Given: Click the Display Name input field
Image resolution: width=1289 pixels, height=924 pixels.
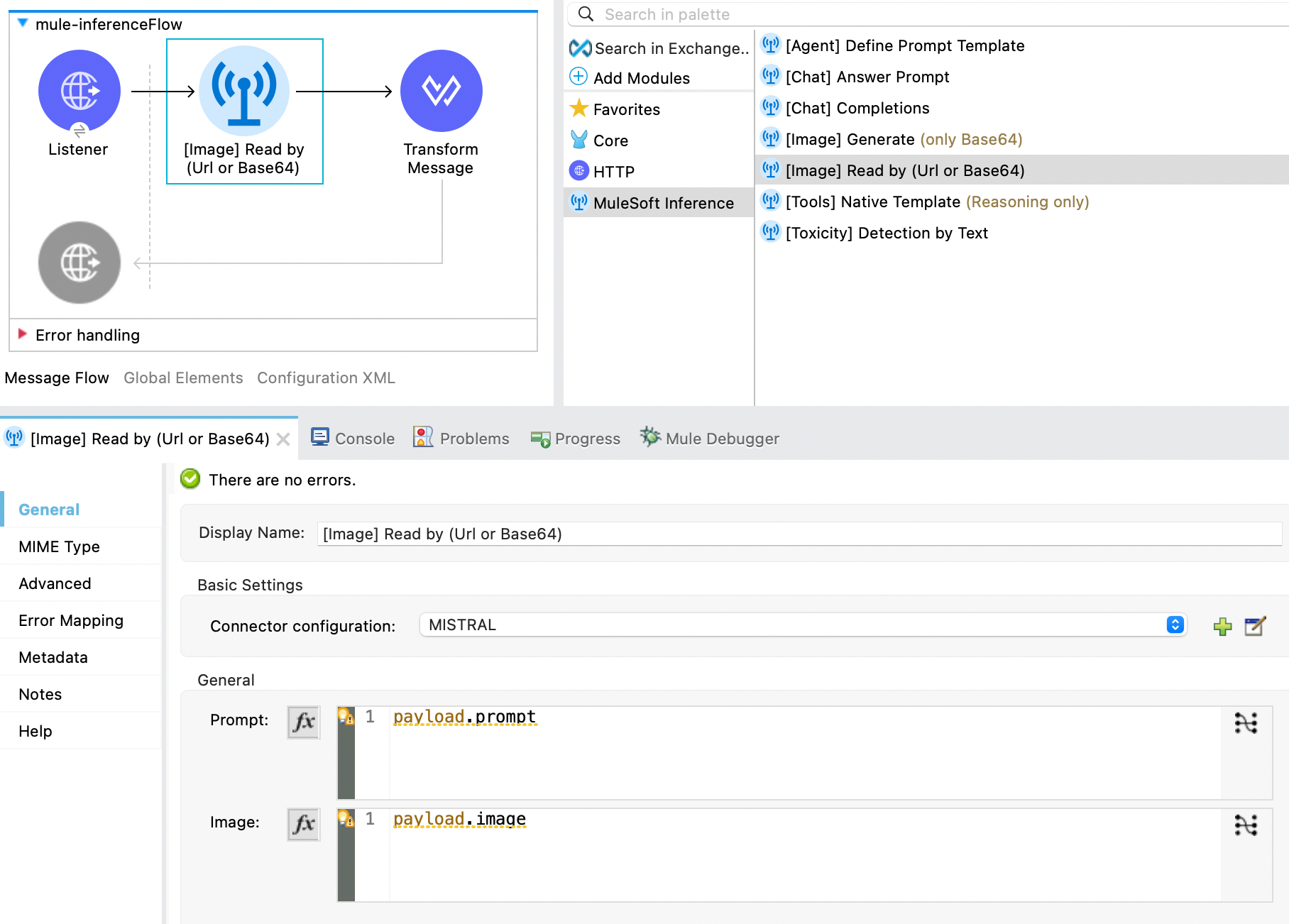Looking at the screenshot, I should 799,534.
